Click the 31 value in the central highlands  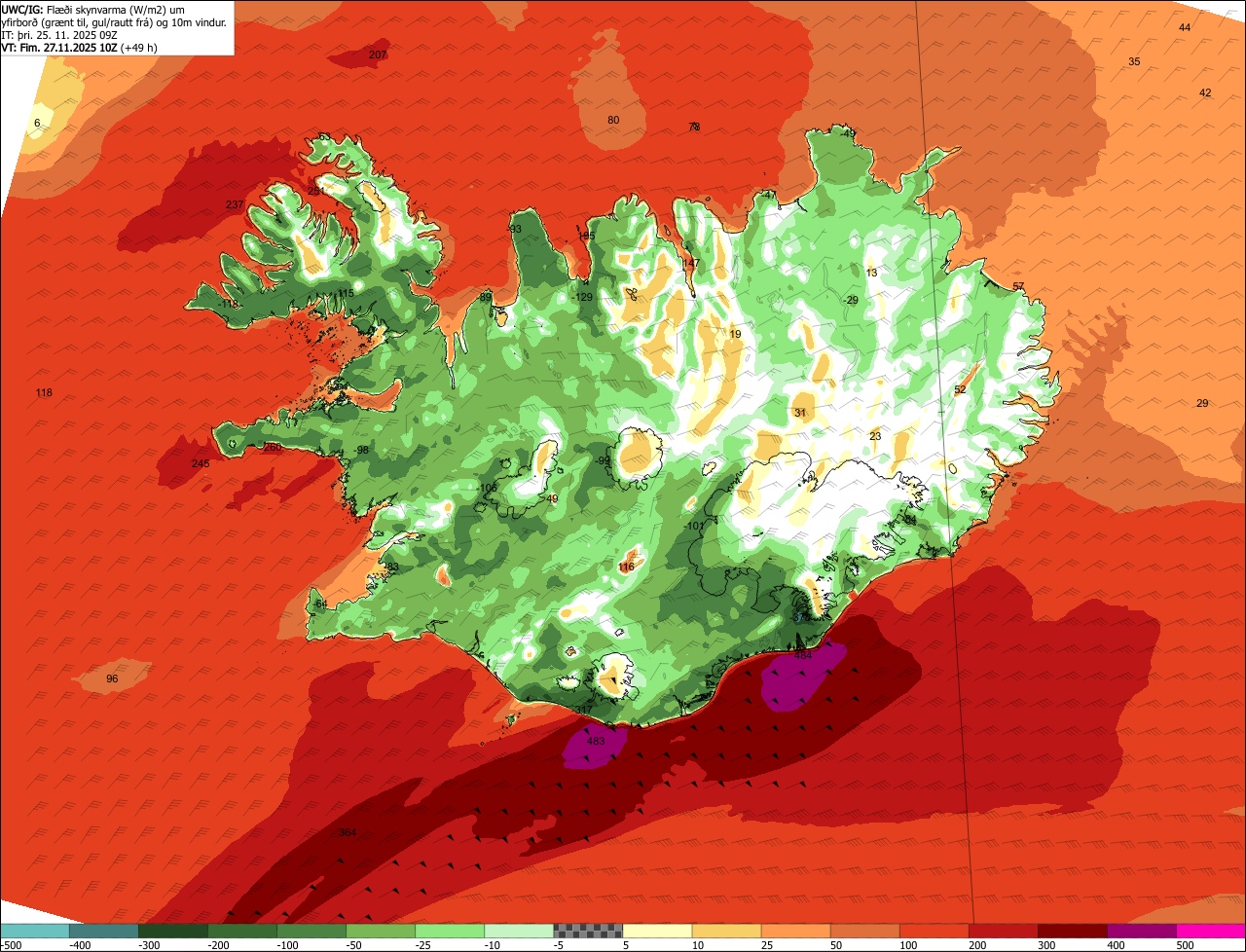(x=800, y=413)
